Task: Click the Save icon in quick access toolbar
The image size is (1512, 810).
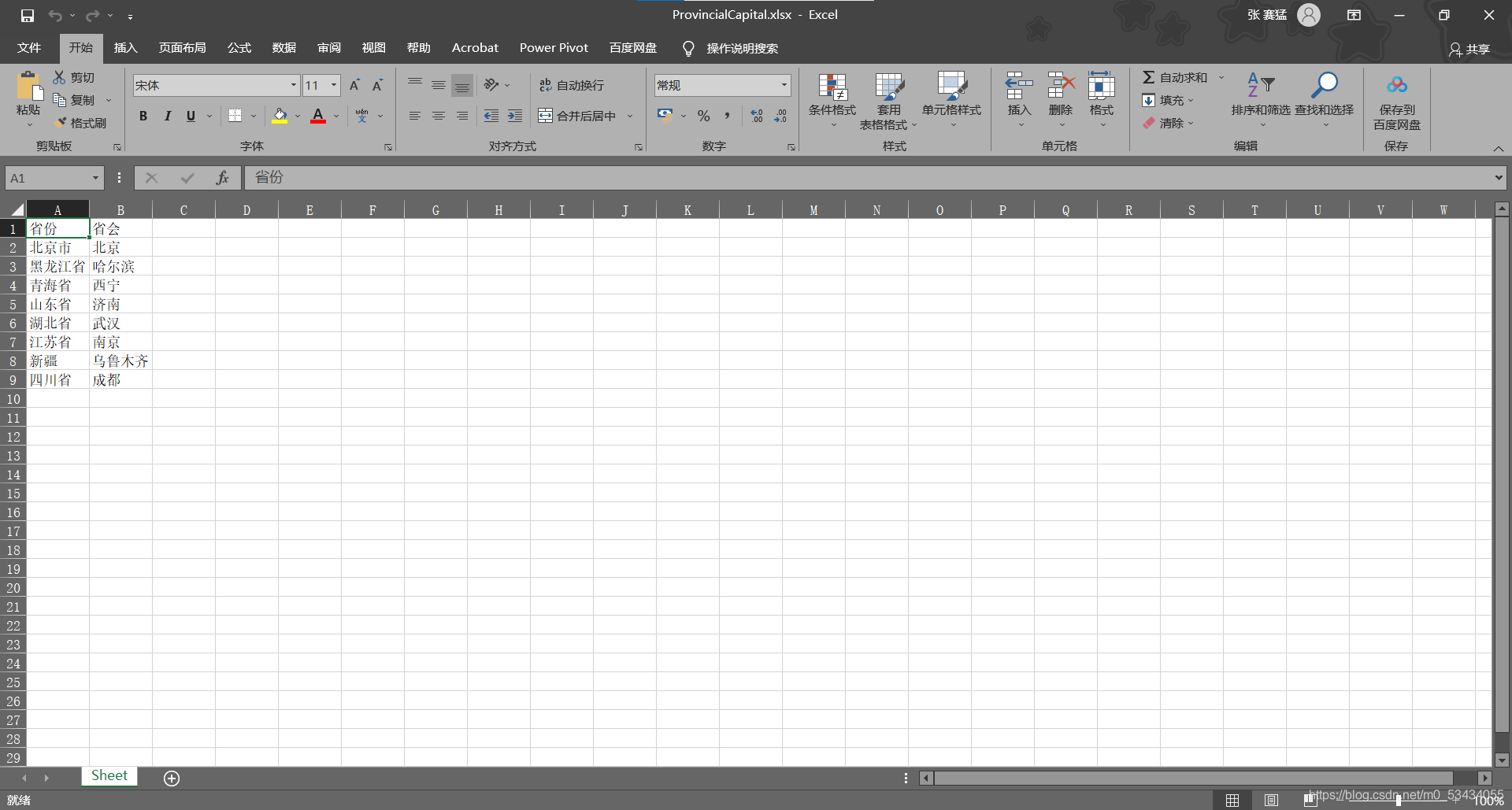Action: click(28, 16)
